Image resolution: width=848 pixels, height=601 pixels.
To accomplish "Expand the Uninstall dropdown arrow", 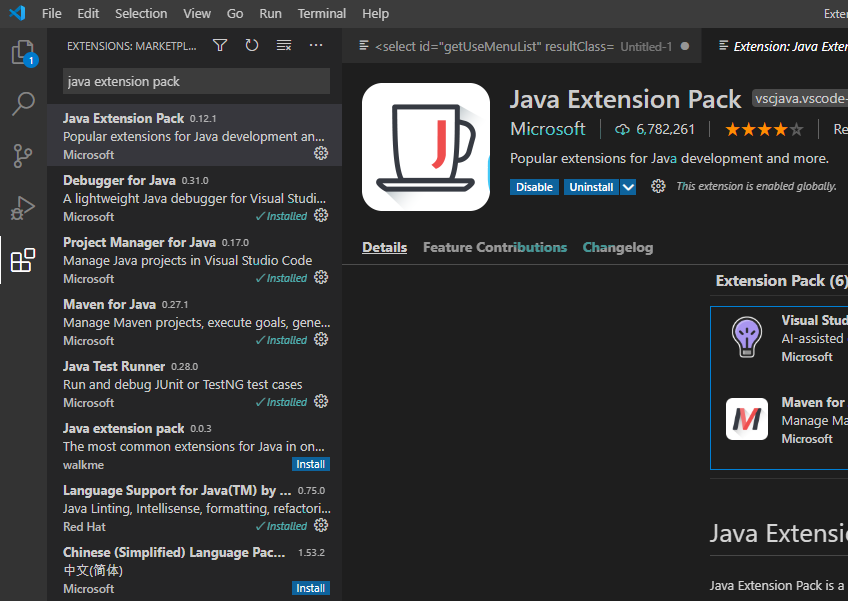I will coord(628,187).
